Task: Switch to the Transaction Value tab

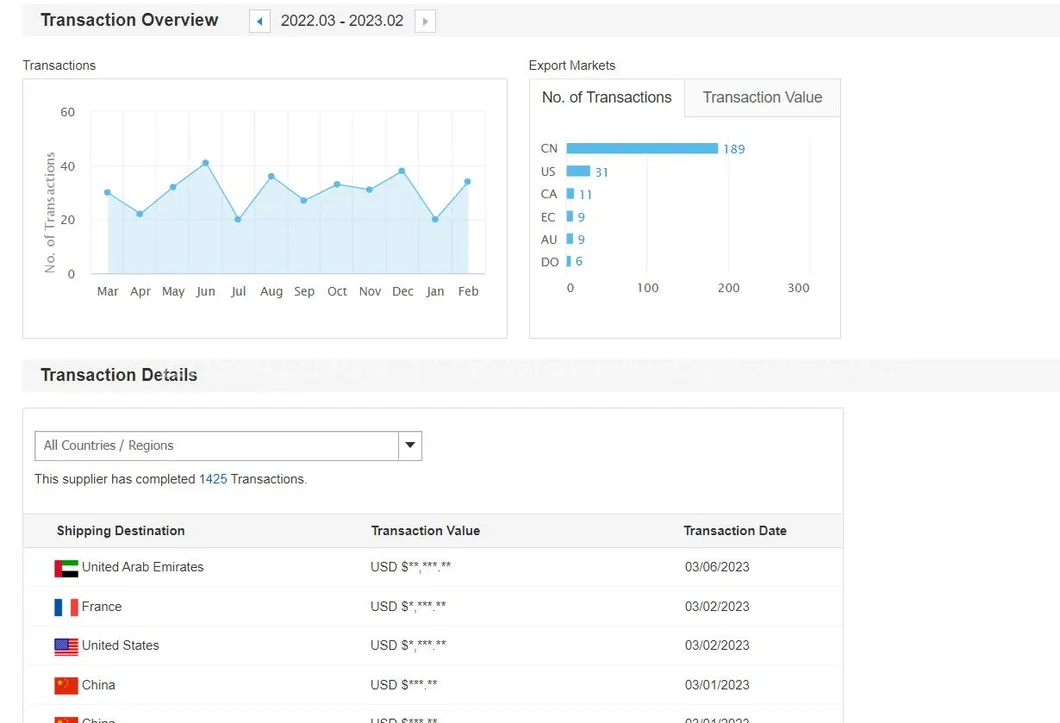Action: (762, 98)
